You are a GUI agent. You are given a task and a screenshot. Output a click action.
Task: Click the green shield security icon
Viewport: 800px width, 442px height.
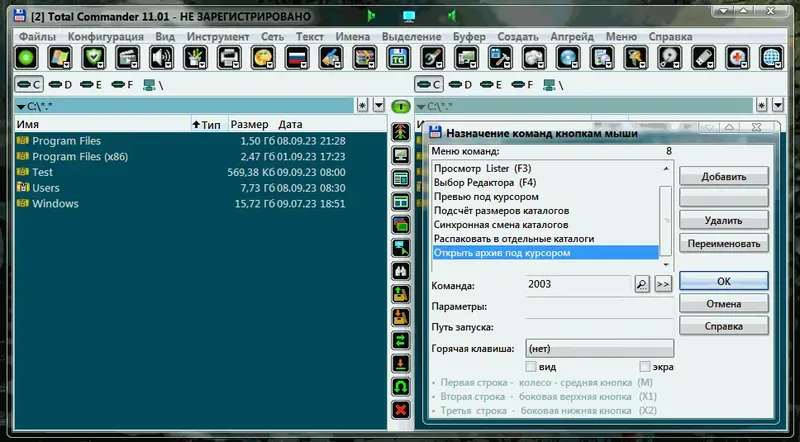[x=93, y=58]
